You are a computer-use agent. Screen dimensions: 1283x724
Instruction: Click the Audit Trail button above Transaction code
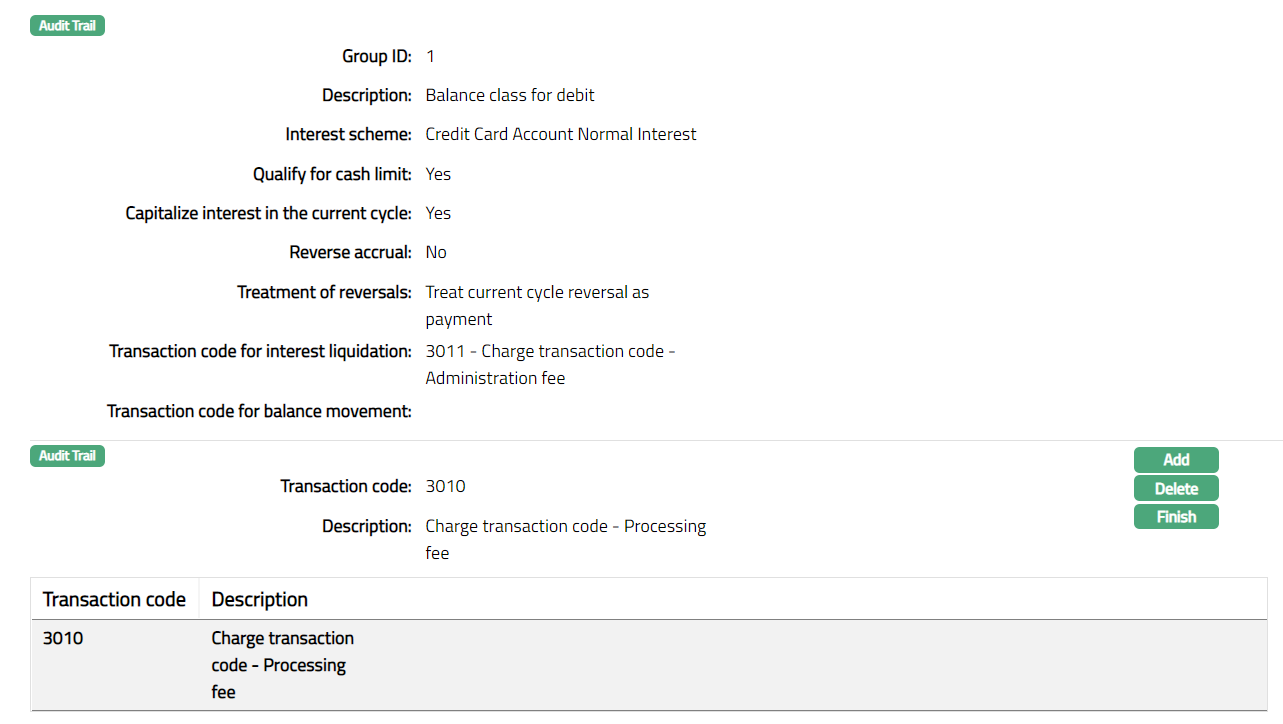tap(67, 456)
